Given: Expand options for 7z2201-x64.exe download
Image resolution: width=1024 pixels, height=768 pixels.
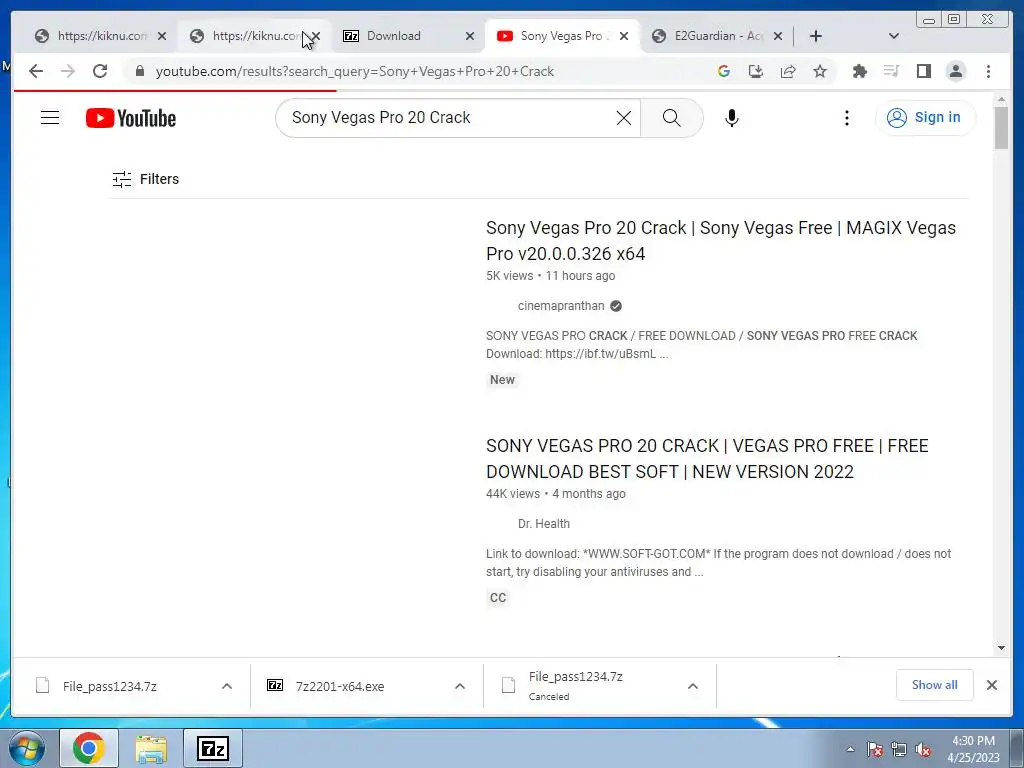Looking at the screenshot, I should pyautogui.click(x=460, y=686).
